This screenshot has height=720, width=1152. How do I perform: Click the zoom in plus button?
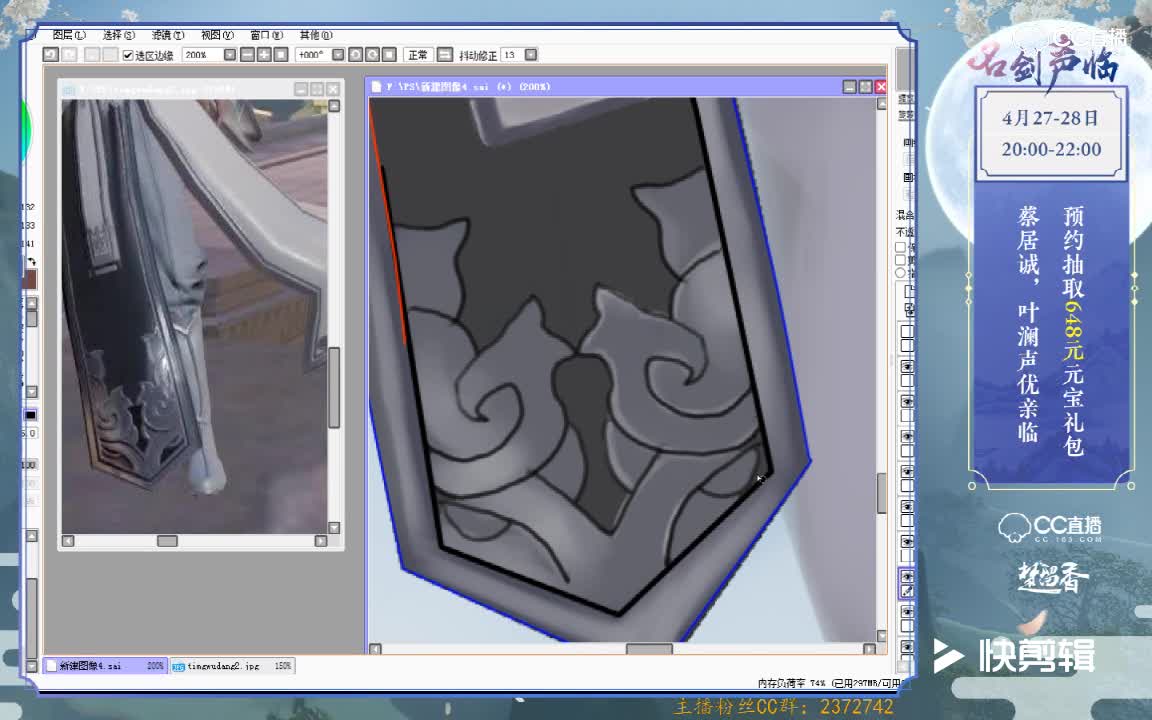pos(264,55)
